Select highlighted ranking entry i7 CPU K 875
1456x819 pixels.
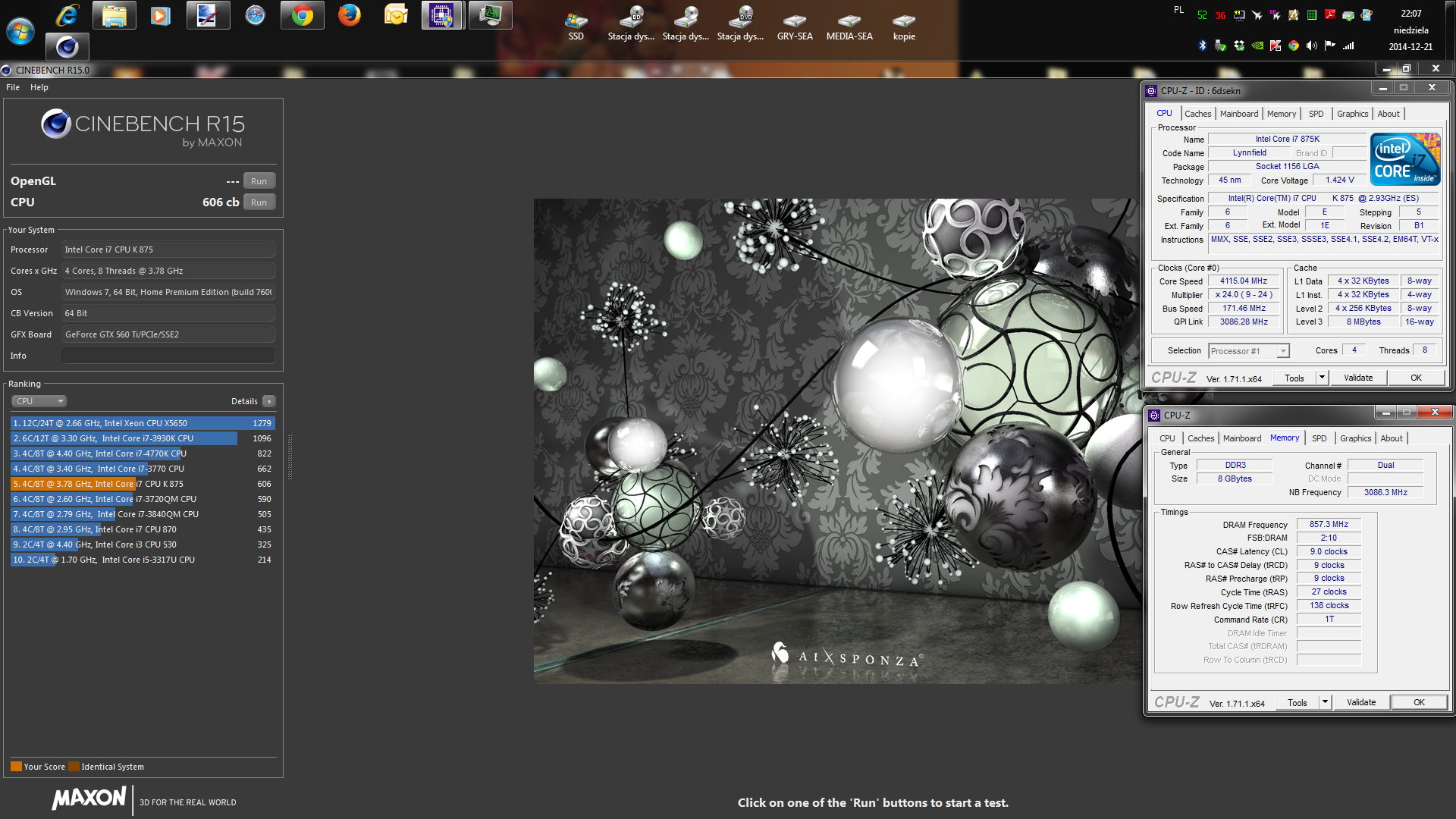click(x=143, y=484)
